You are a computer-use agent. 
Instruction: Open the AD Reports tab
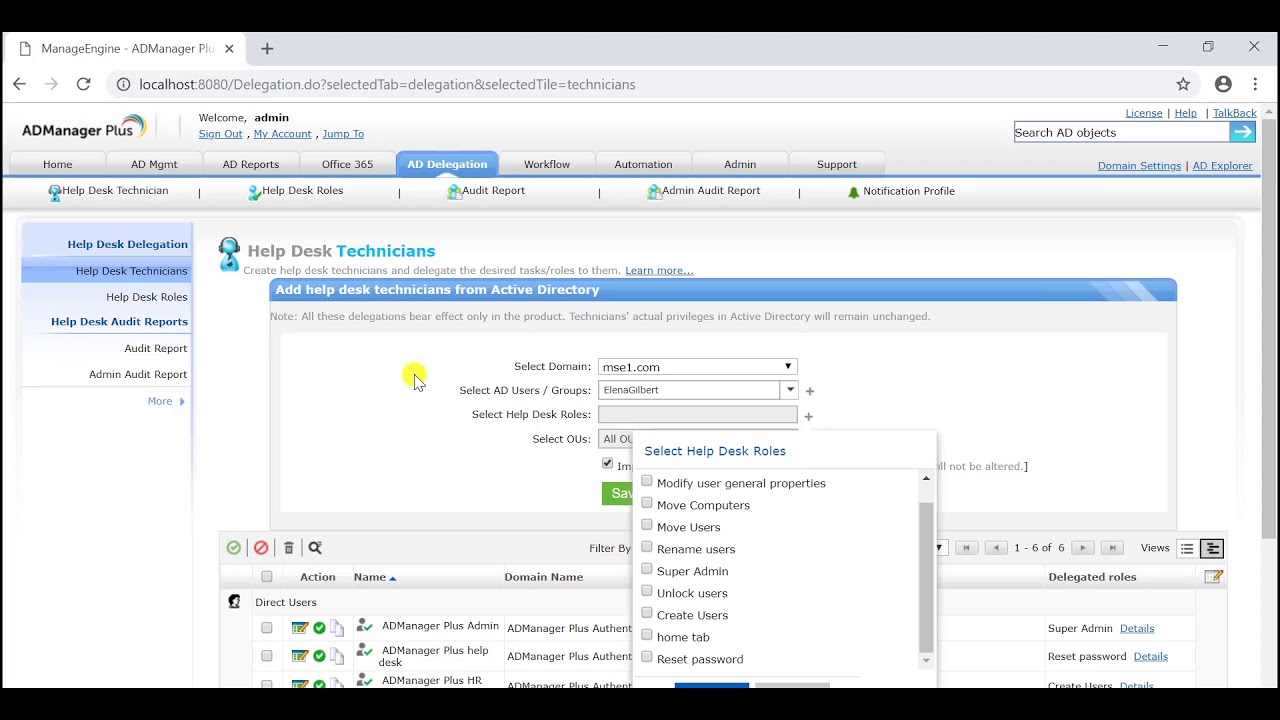point(251,164)
